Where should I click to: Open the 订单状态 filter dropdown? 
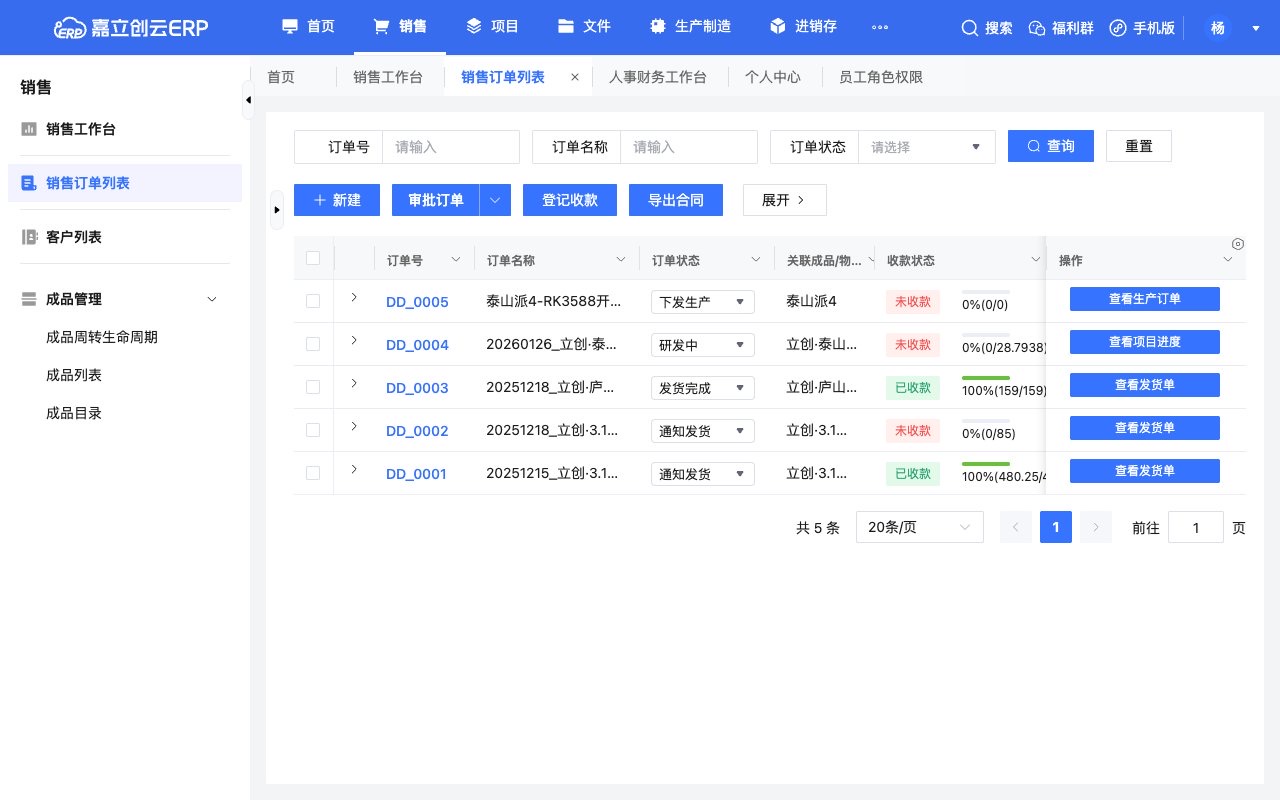[x=926, y=147]
